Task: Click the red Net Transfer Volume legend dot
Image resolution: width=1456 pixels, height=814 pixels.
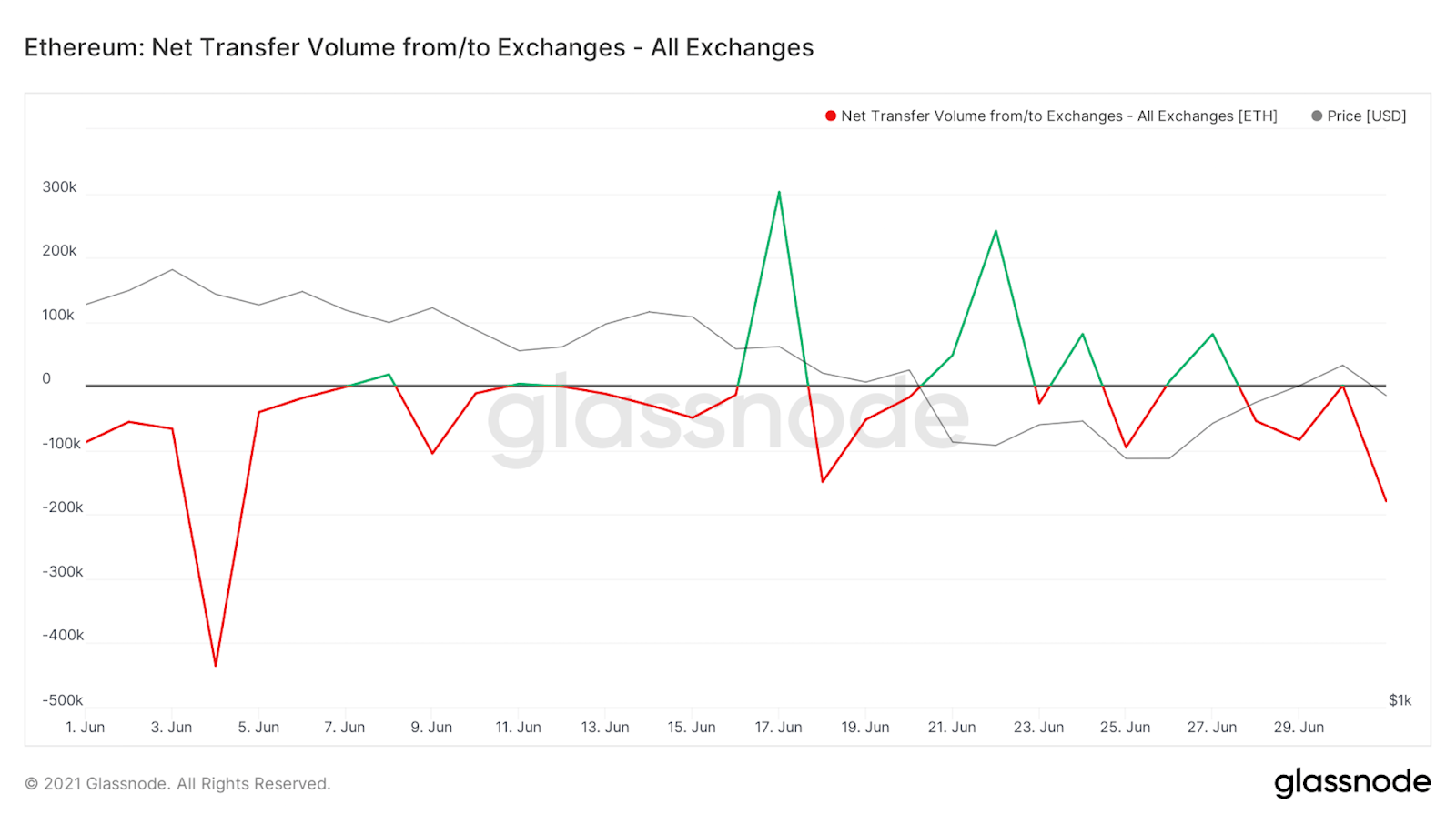Action: click(830, 116)
